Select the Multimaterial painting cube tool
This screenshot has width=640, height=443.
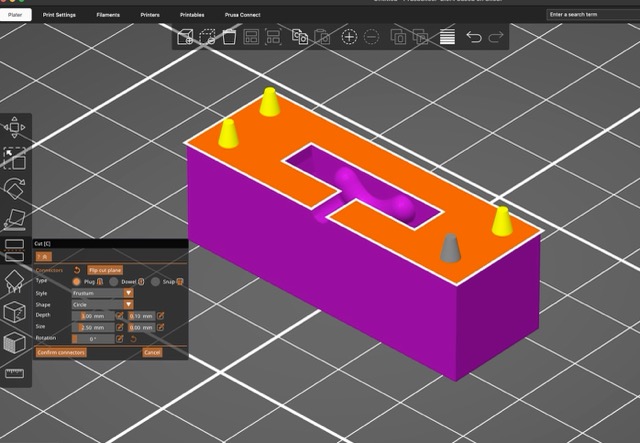(14, 343)
